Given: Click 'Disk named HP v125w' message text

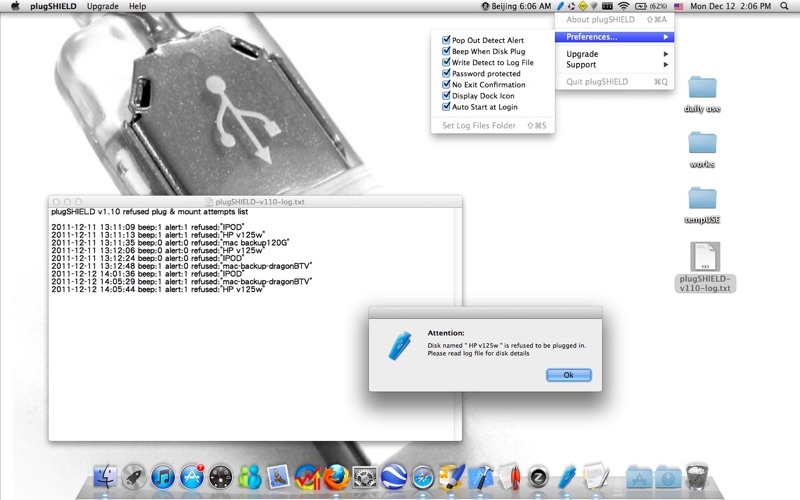Looking at the screenshot, I should click(x=507, y=345).
